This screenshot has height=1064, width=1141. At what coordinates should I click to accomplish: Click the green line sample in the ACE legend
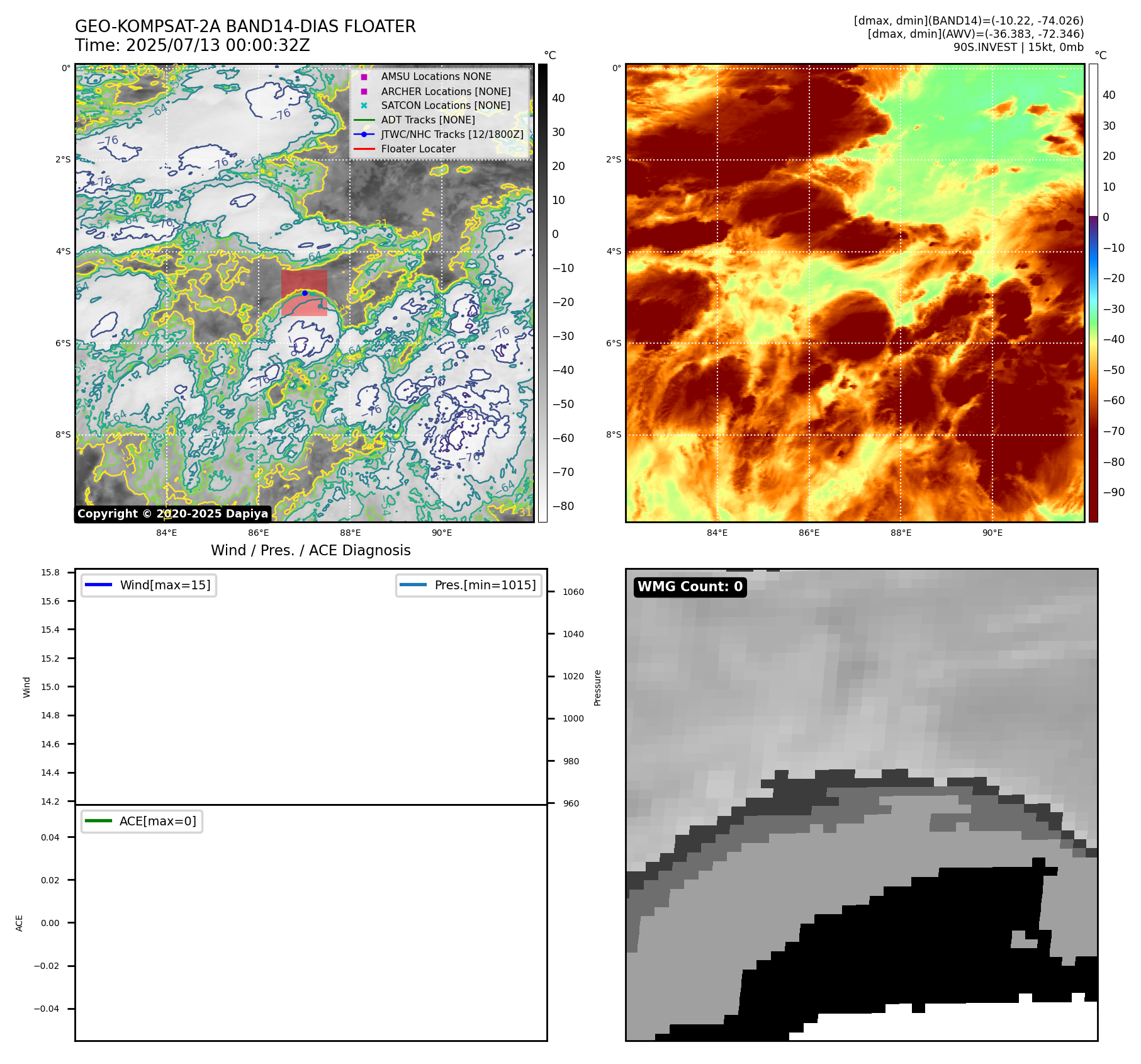click(98, 821)
